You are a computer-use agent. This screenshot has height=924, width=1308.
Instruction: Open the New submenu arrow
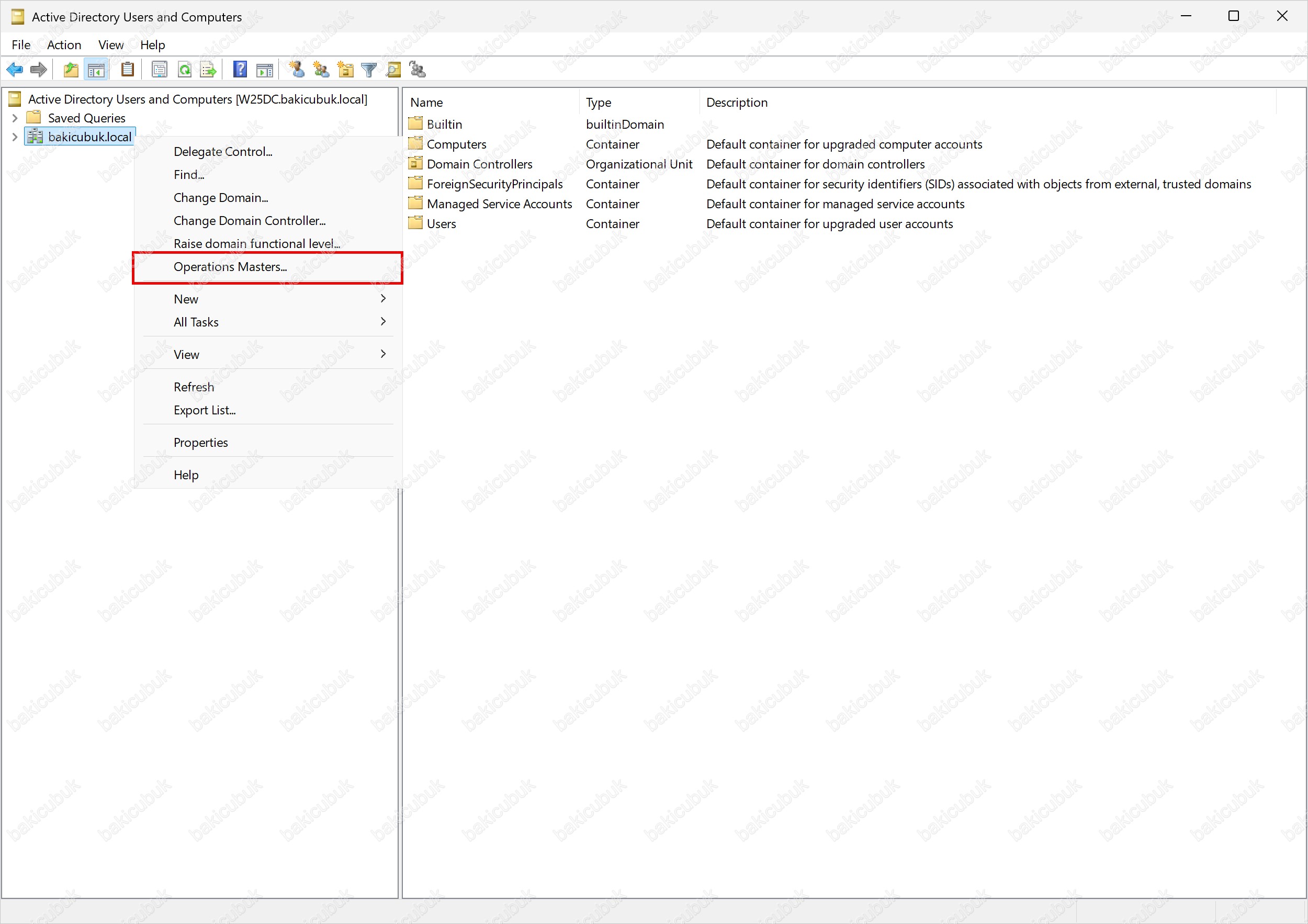[383, 299]
